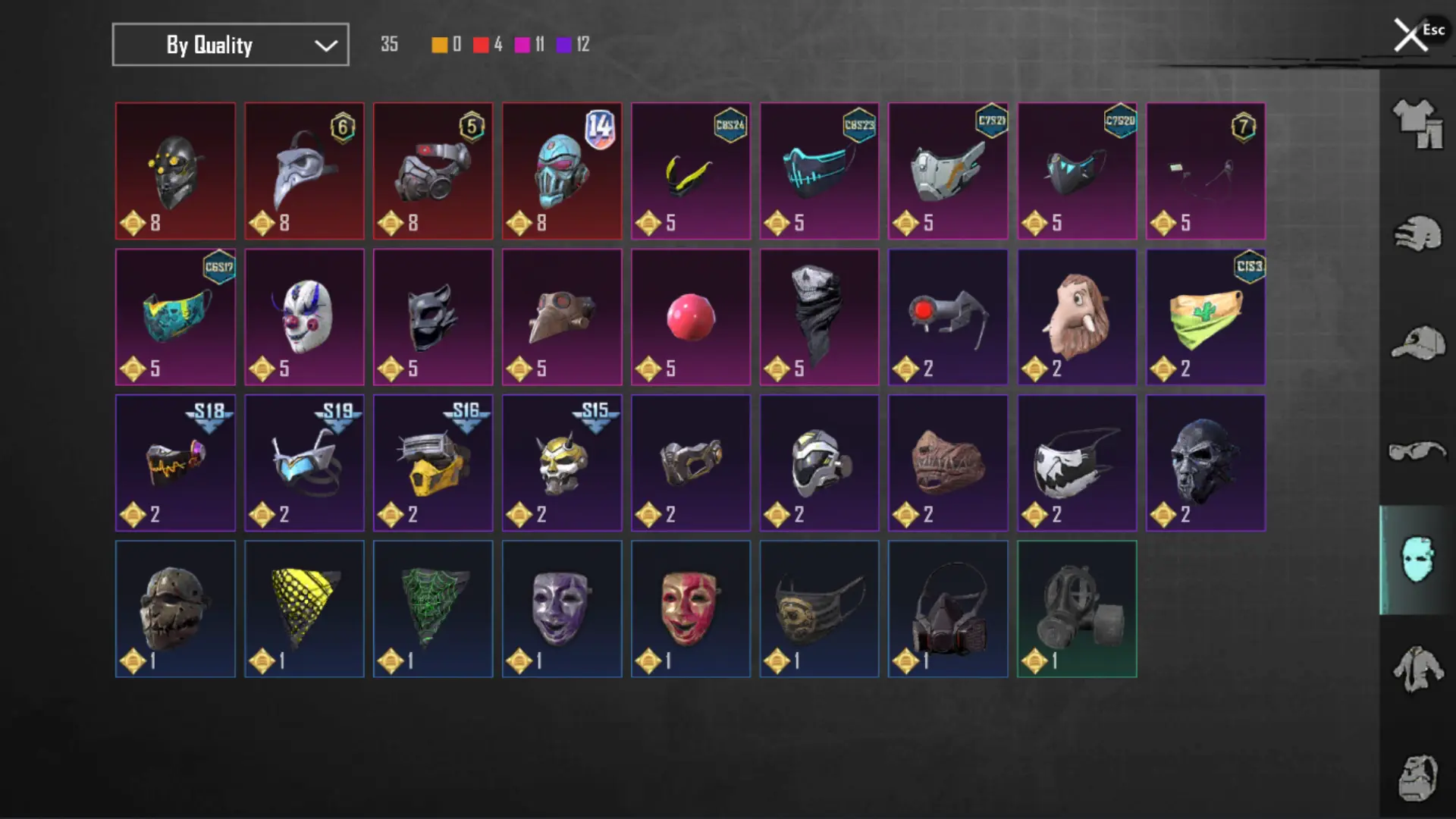Viewport: 1456px width, 819px height.
Task: Choose the green spiderweb bandana
Action: [x=433, y=609]
